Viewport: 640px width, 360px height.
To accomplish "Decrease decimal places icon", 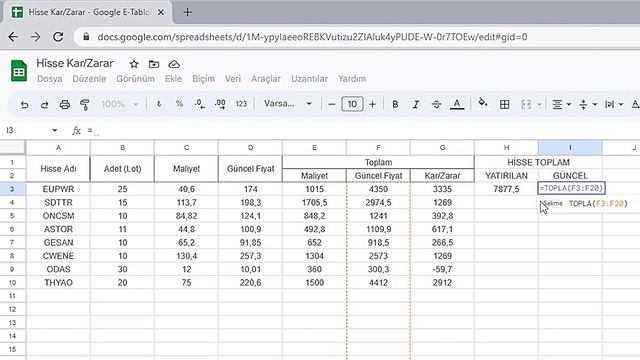I will coord(200,104).
